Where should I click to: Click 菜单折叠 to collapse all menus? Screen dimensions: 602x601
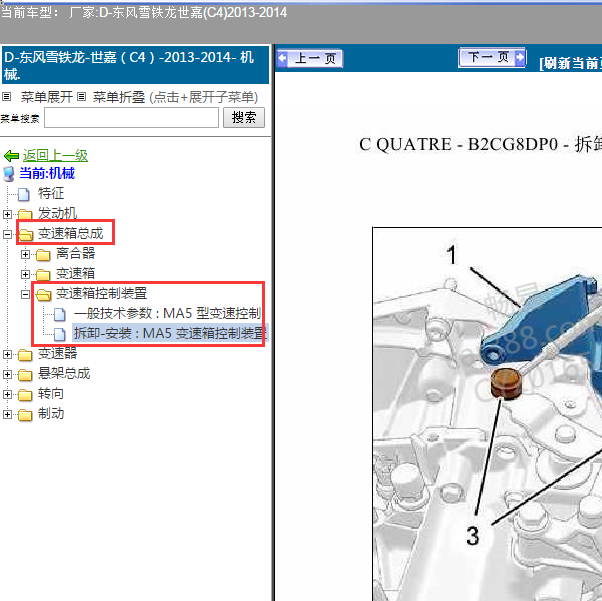coord(119,97)
